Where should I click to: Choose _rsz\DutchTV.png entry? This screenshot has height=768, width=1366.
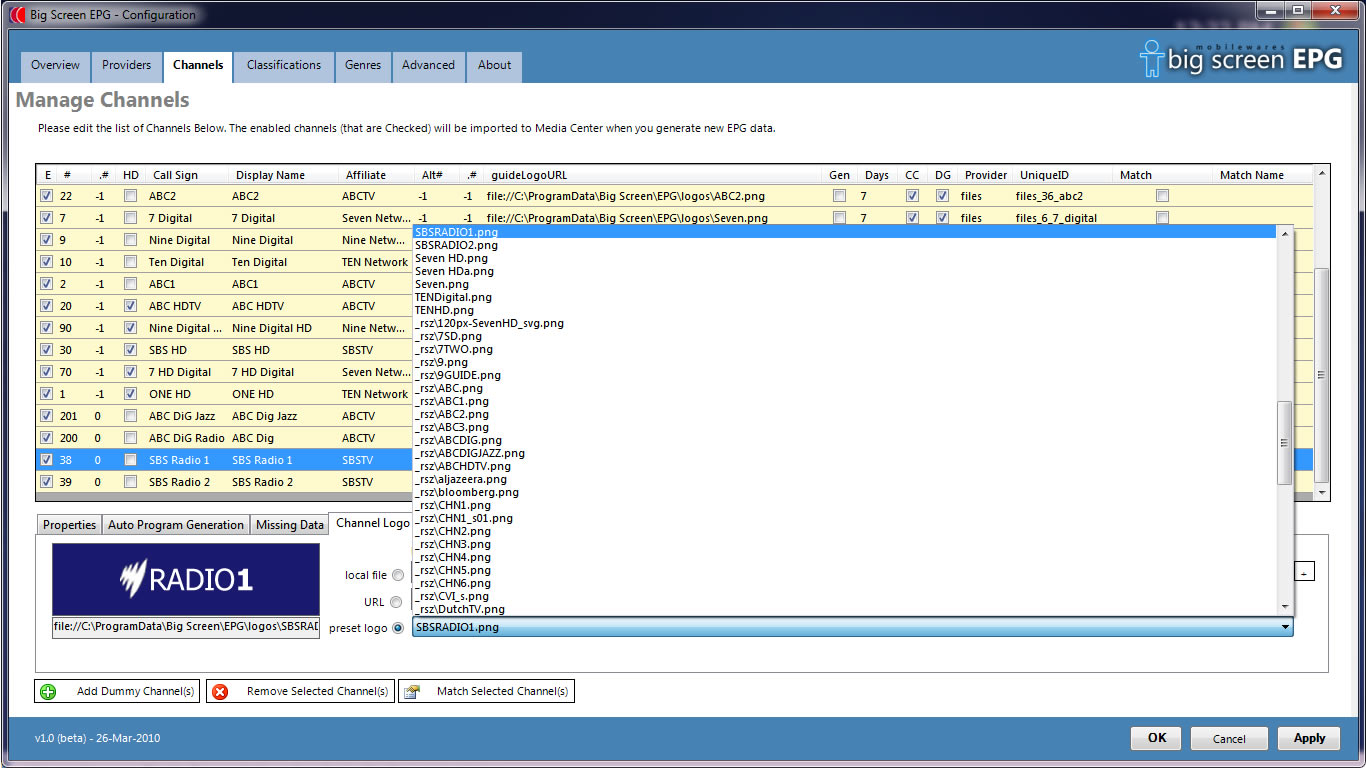pos(845,609)
